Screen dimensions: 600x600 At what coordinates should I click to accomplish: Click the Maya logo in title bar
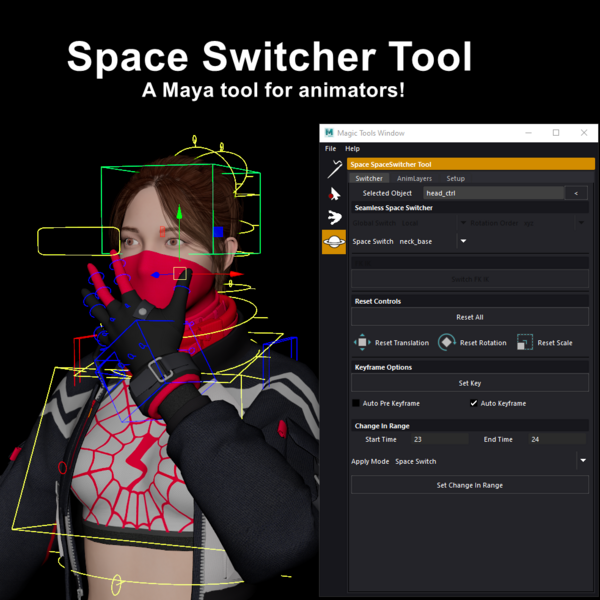tap(329, 133)
